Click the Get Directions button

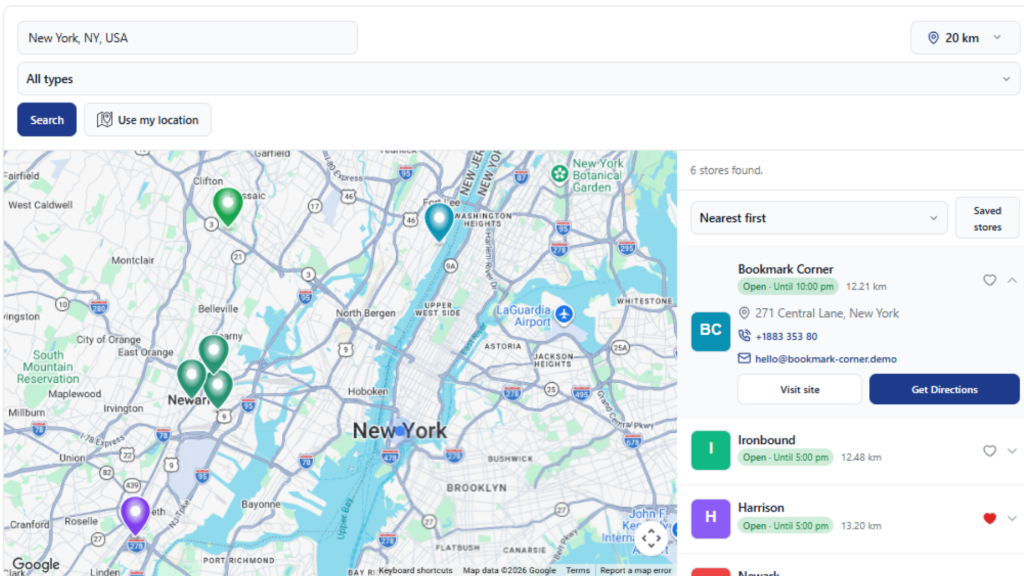tap(944, 389)
